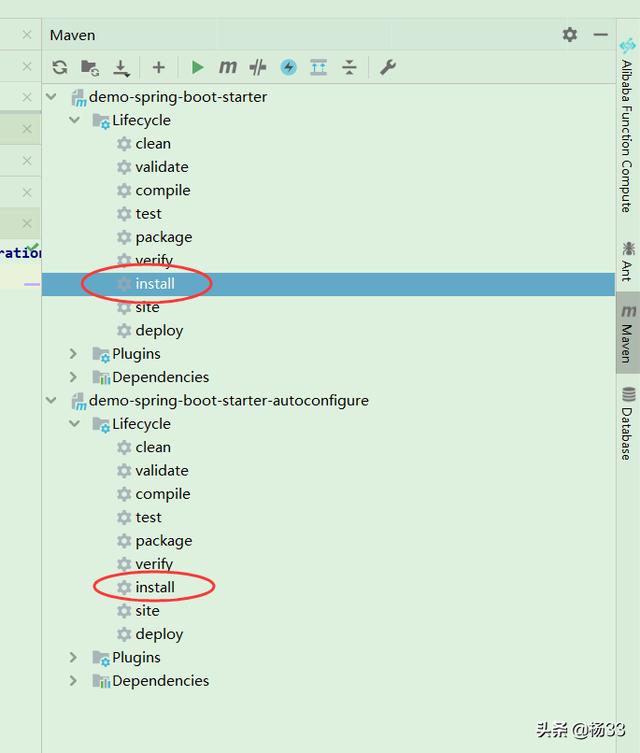Screen dimensions: 640x753
Task: Select site in demo-spring-boot-starter Lifecycle
Action: (x=147, y=307)
